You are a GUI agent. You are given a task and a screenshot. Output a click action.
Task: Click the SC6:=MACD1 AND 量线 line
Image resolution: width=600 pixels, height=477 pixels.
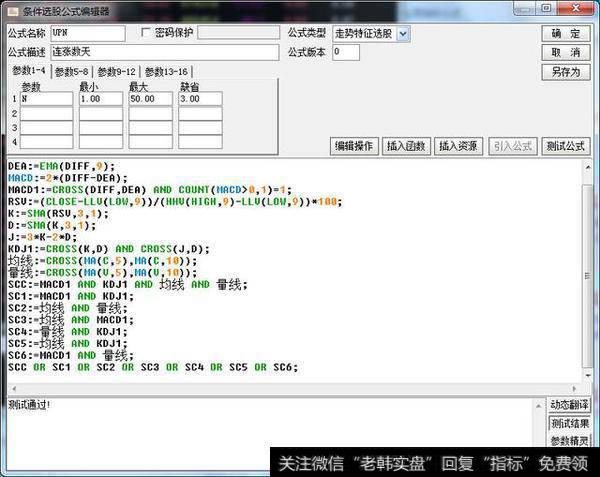71,355
